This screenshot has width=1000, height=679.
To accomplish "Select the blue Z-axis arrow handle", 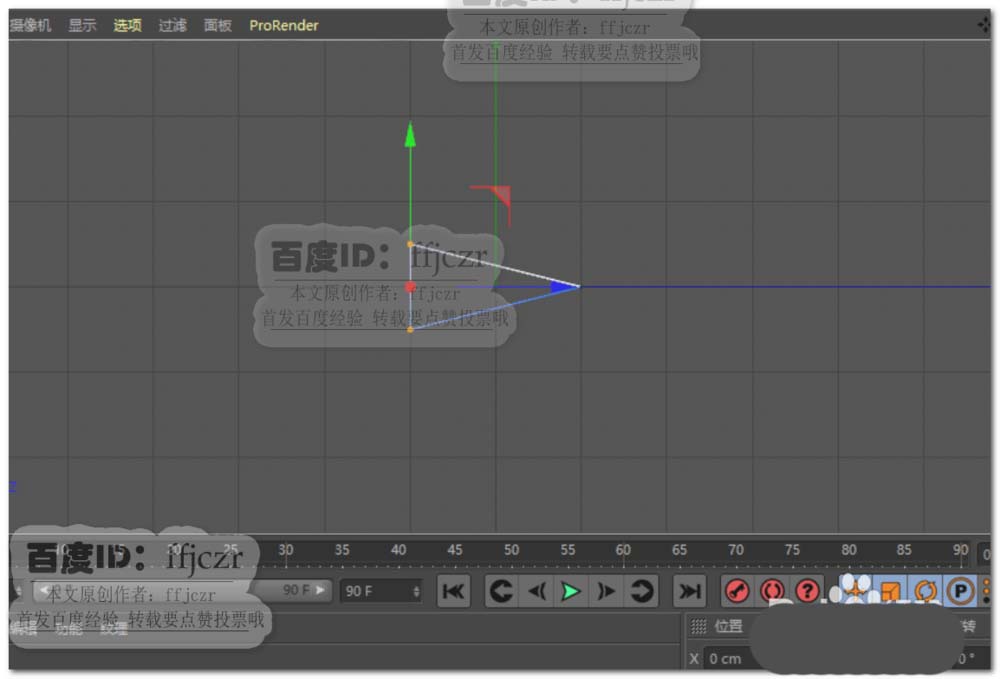I will point(564,286).
